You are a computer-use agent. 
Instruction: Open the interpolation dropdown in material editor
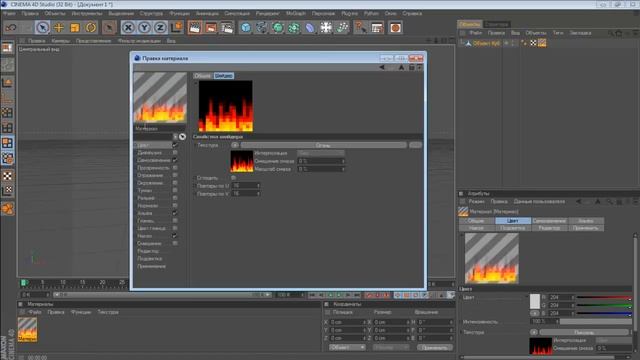pos(321,153)
